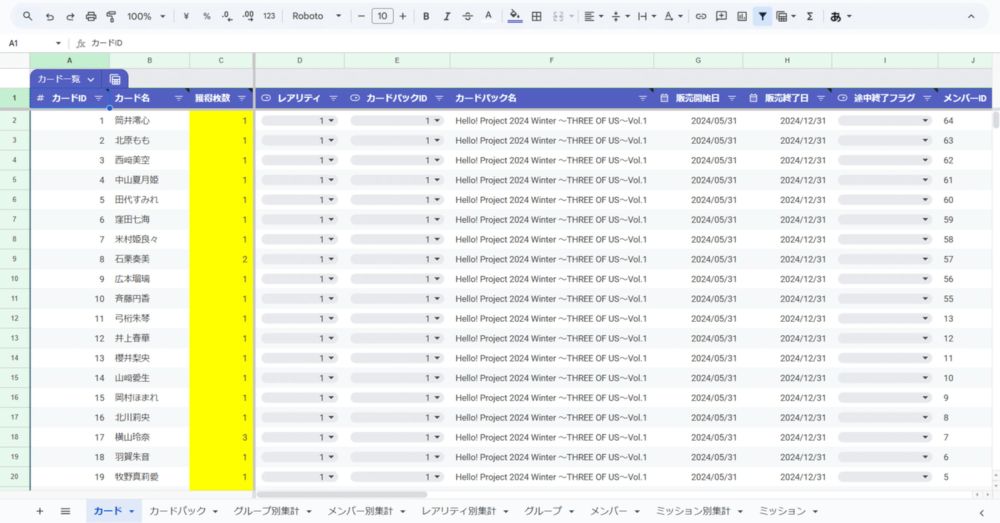Open the filter on 獲得枚数 column
Screen dimensions: 1000x523
tap(242, 98)
